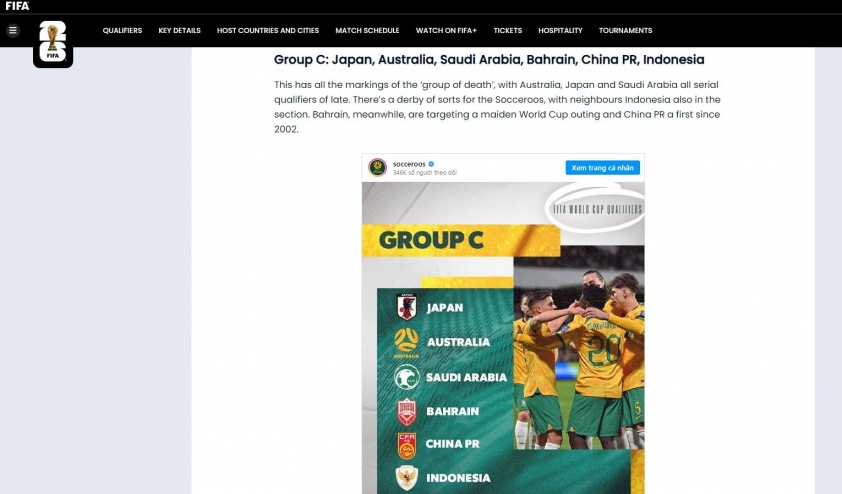Click the World Cup 26 logo
The width and height of the screenshot is (842, 494).
coord(53,43)
